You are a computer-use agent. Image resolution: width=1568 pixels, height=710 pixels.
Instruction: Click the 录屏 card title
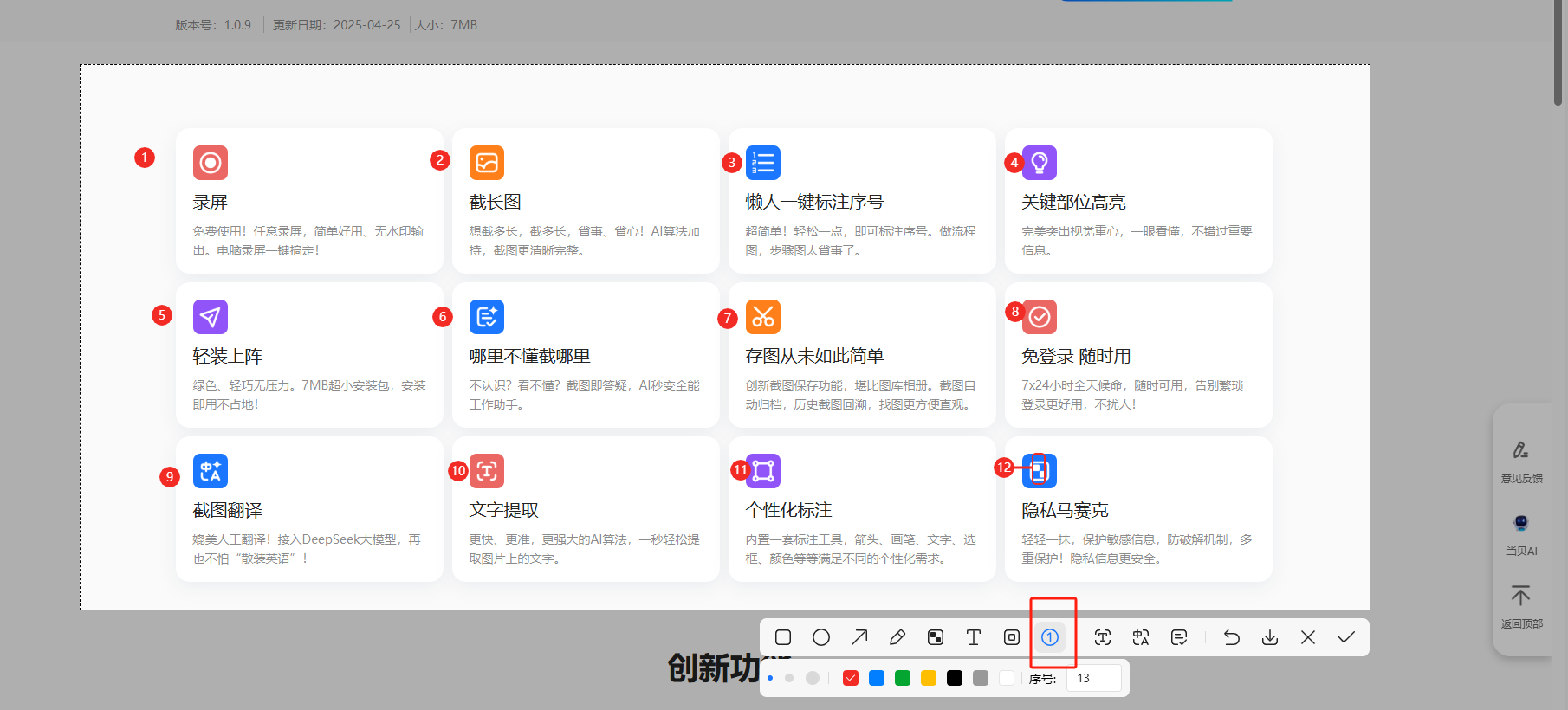[210, 202]
